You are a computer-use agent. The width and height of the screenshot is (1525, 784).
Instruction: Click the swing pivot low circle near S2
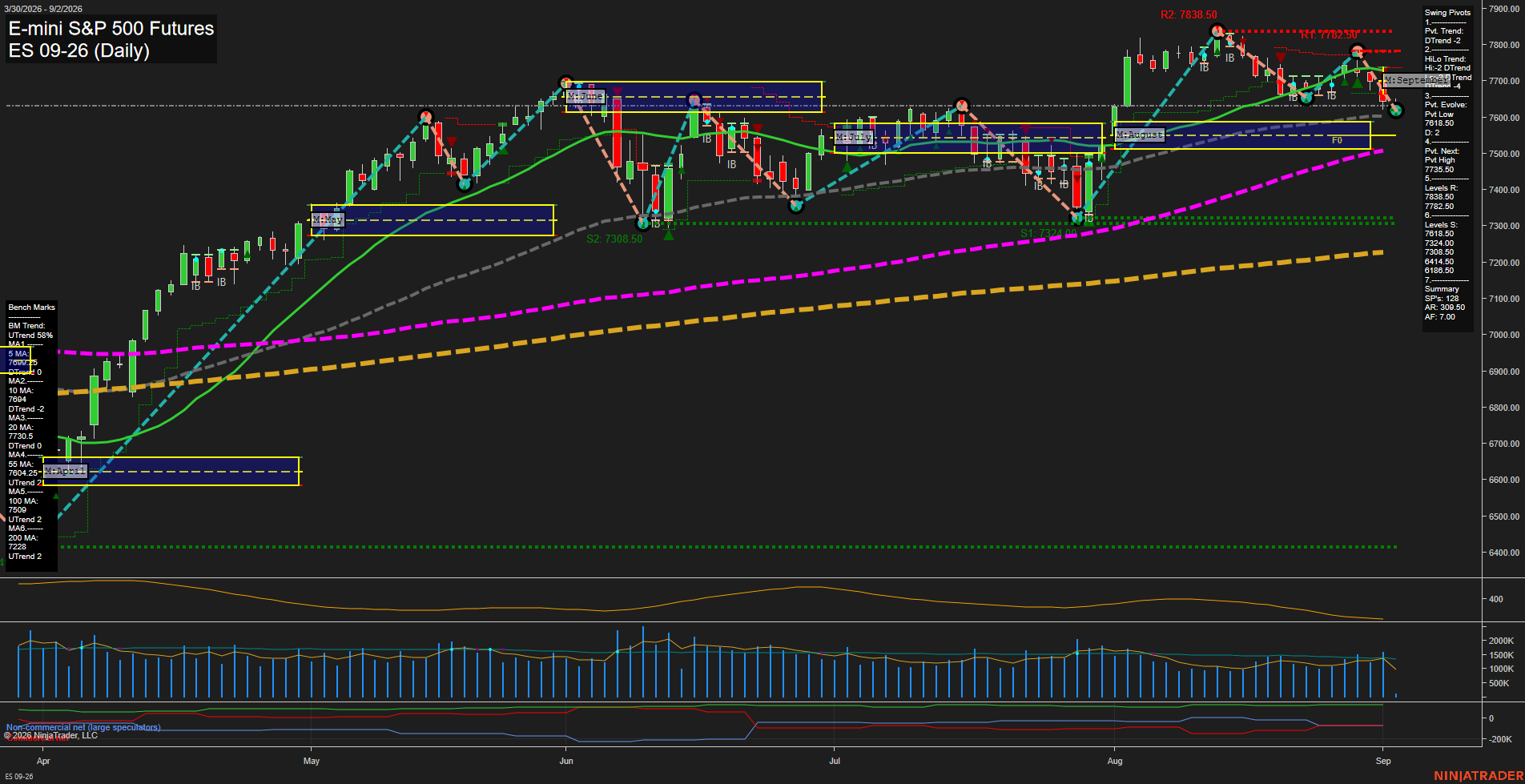(x=642, y=223)
